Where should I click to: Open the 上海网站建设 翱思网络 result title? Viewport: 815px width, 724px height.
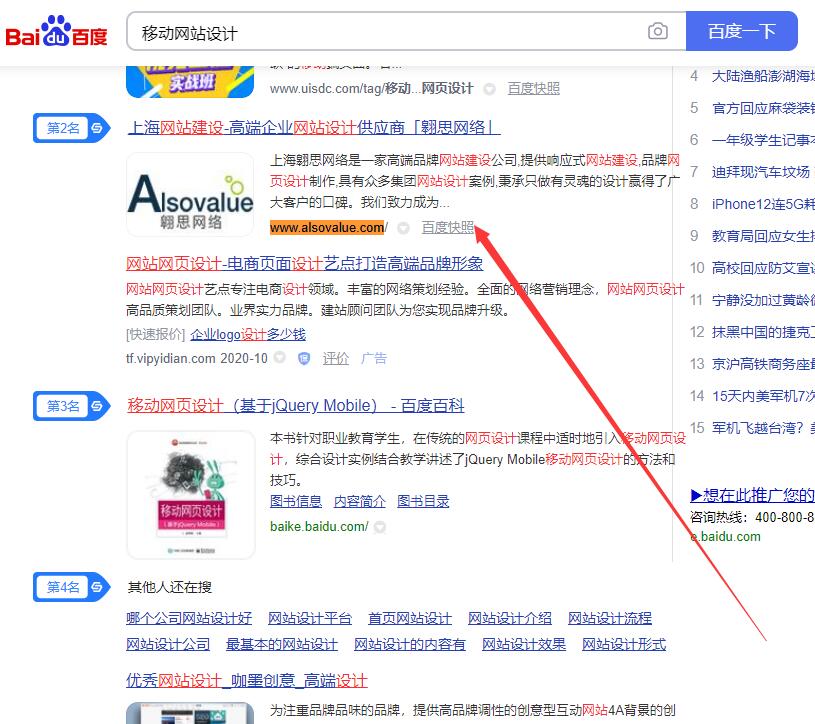tap(314, 127)
